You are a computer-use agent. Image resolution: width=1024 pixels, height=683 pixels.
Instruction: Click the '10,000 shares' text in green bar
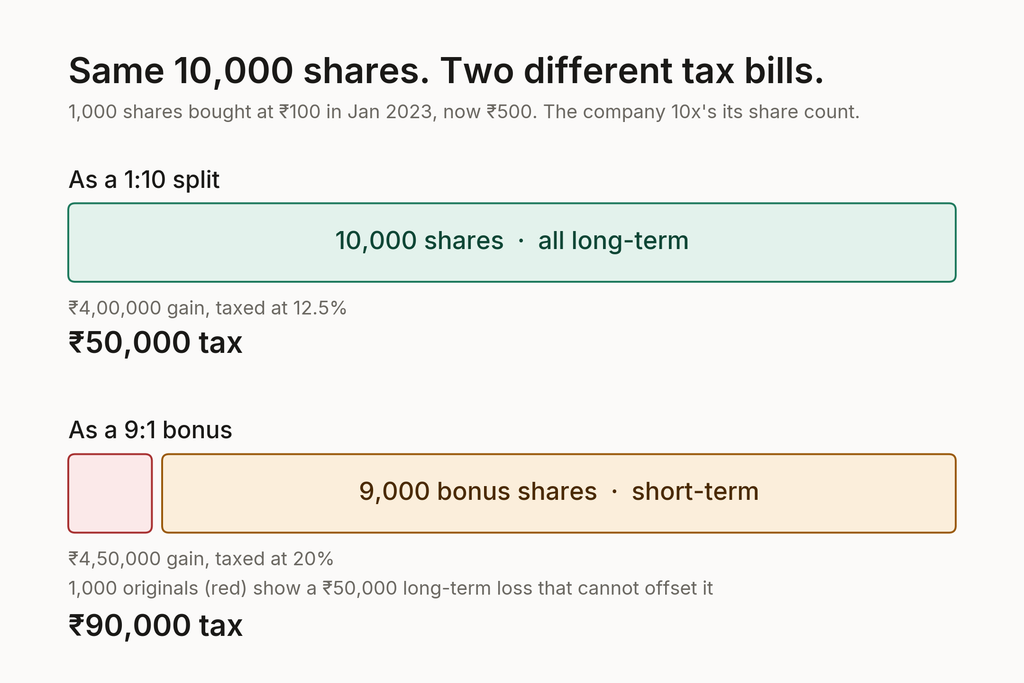tap(419, 240)
